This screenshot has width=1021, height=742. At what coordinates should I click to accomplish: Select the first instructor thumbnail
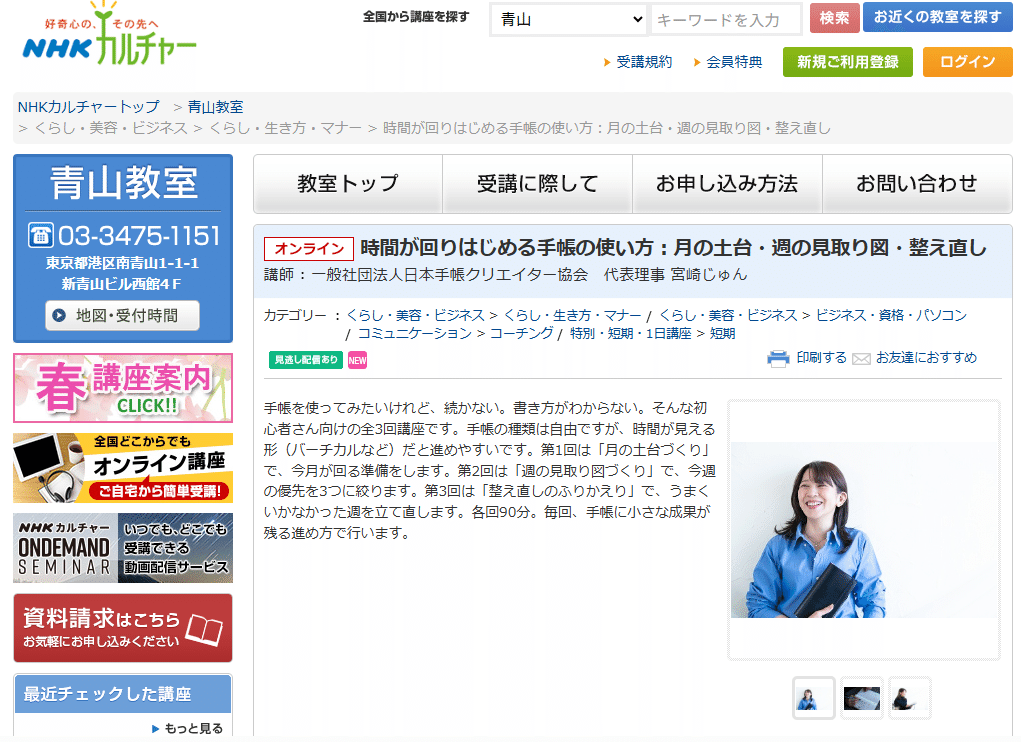[814, 698]
